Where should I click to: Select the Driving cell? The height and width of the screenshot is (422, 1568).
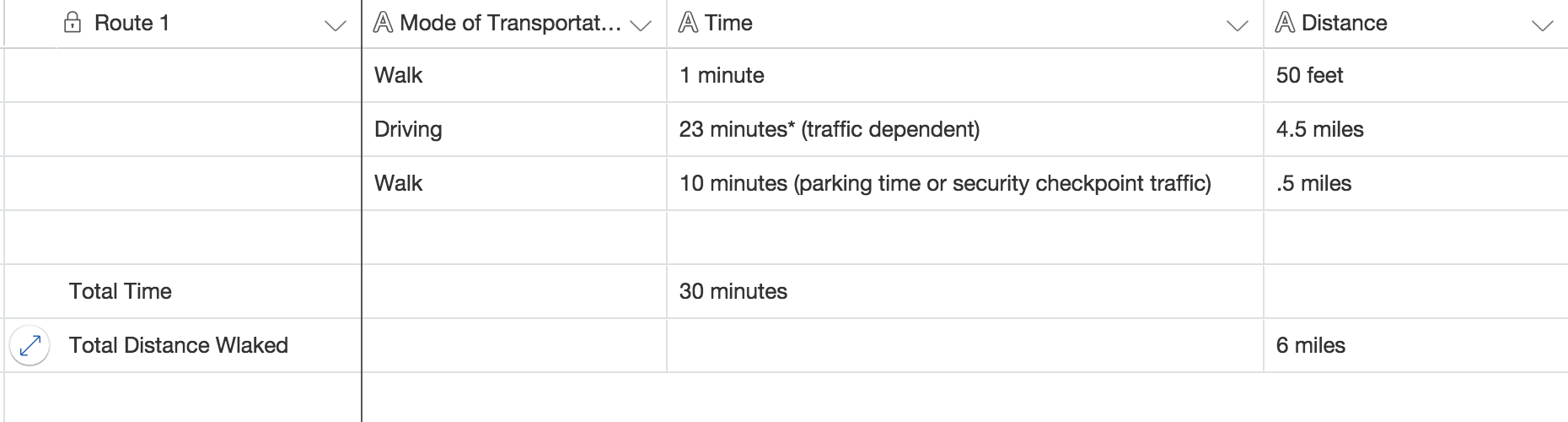coord(514,129)
